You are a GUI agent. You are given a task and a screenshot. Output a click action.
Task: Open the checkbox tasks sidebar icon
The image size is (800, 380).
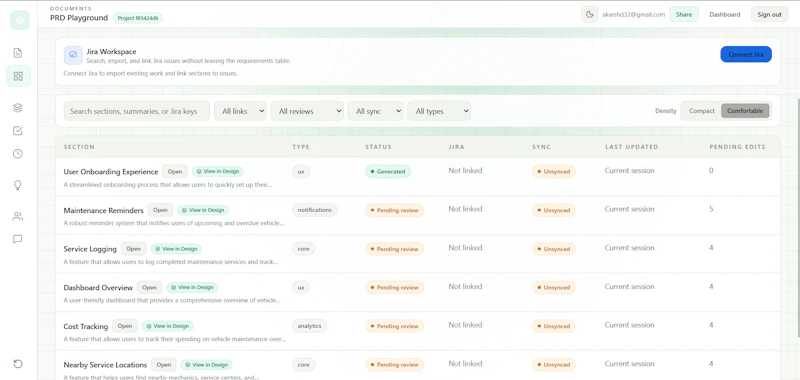click(x=18, y=131)
